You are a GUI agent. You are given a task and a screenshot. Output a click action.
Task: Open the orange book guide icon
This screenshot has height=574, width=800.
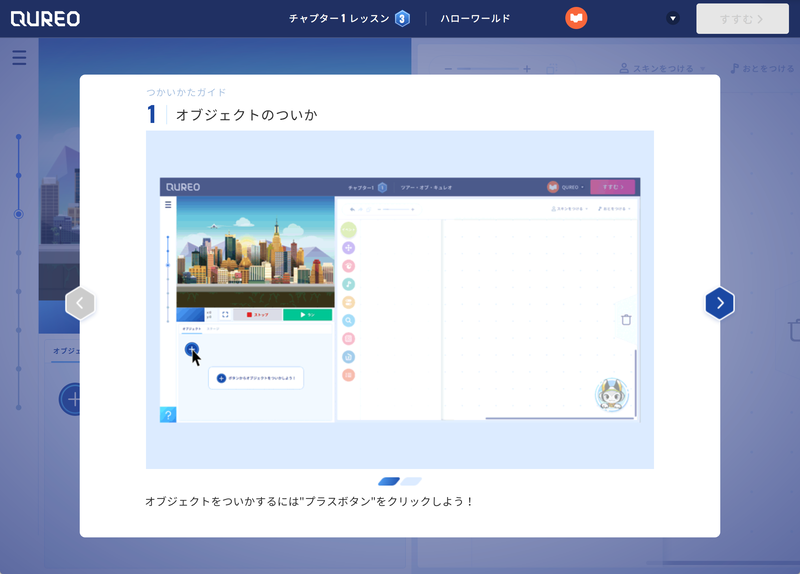pyautogui.click(x=576, y=18)
